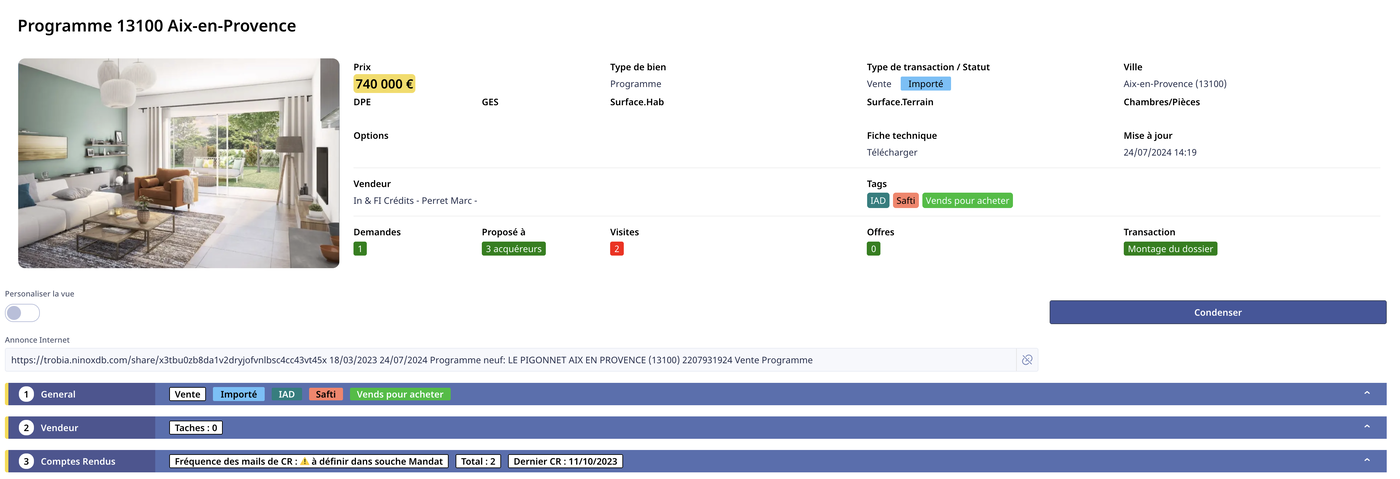Toggle the Personnaliser la vue switch
The image size is (1400, 479).
coord(22,313)
